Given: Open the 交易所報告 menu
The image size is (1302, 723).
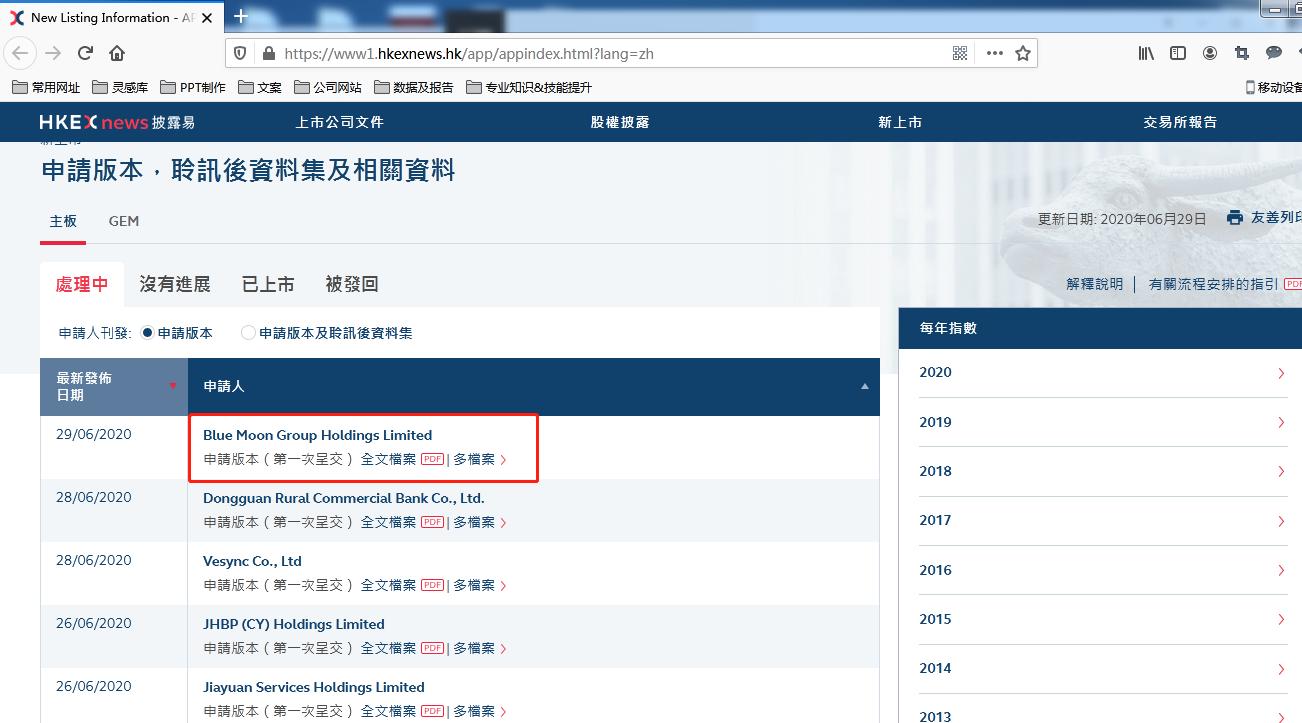Looking at the screenshot, I should [x=1180, y=122].
